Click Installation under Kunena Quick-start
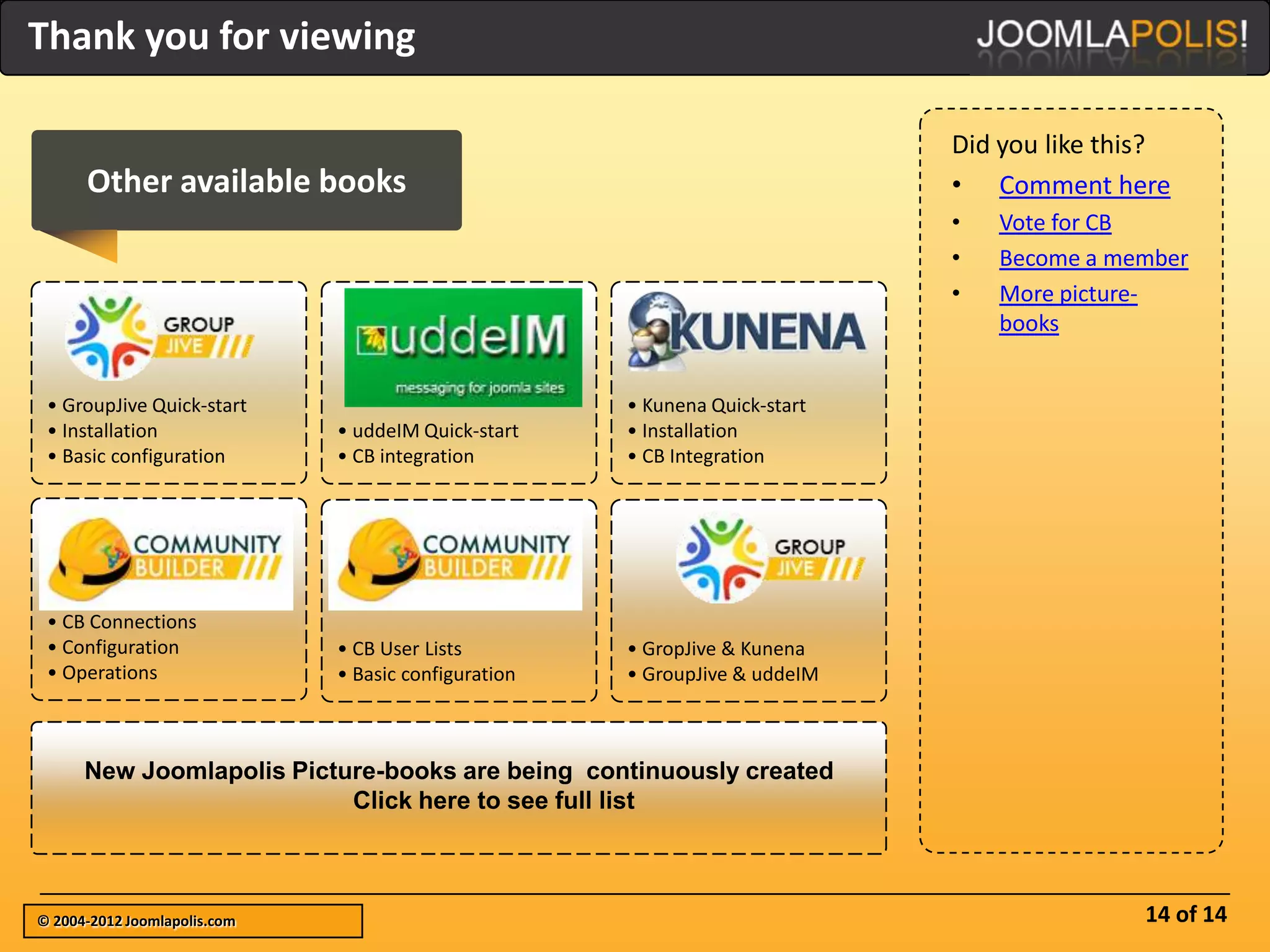Viewport: 1270px width, 952px height. coord(690,431)
